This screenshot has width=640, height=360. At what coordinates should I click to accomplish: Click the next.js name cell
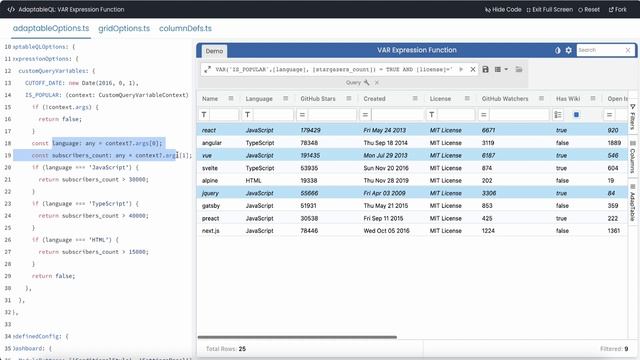click(x=211, y=231)
